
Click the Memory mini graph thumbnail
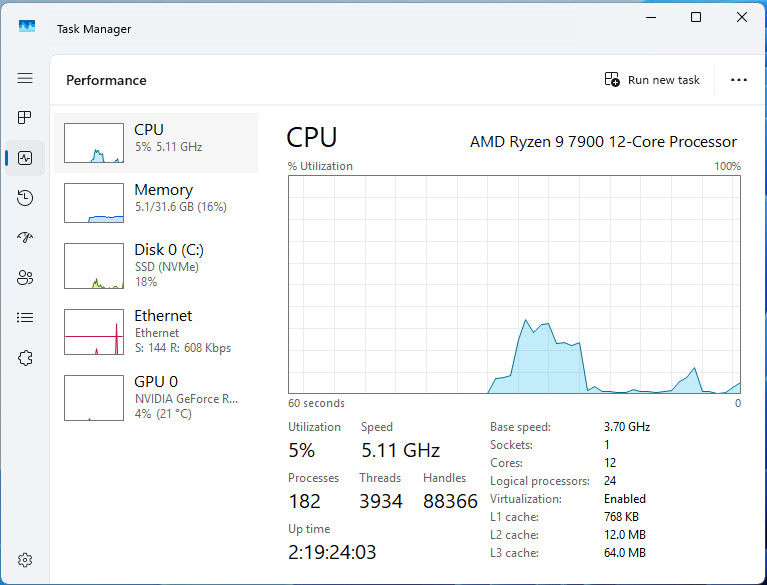click(94, 203)
